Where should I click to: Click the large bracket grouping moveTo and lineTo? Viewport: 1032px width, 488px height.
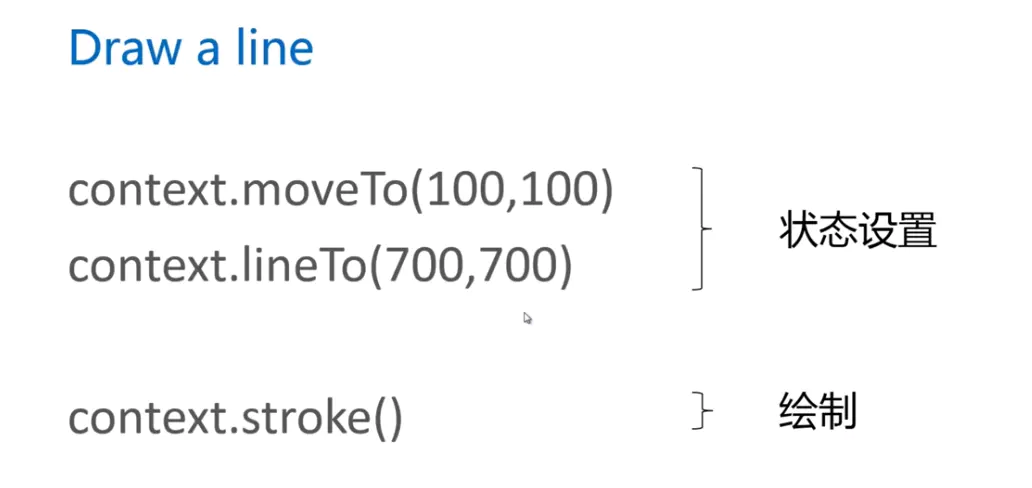click(x=702, y=229)
